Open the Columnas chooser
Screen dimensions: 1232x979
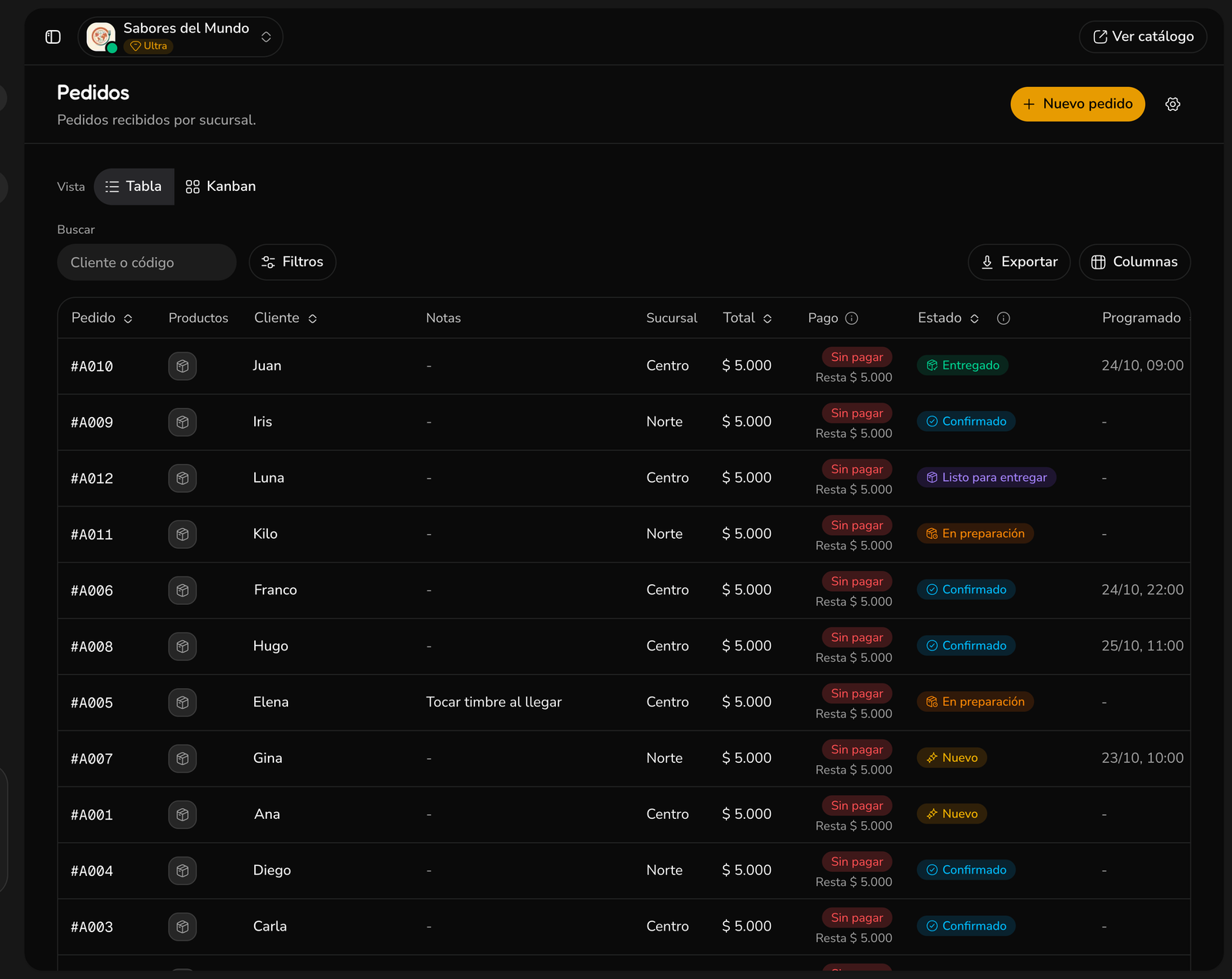1134,262
